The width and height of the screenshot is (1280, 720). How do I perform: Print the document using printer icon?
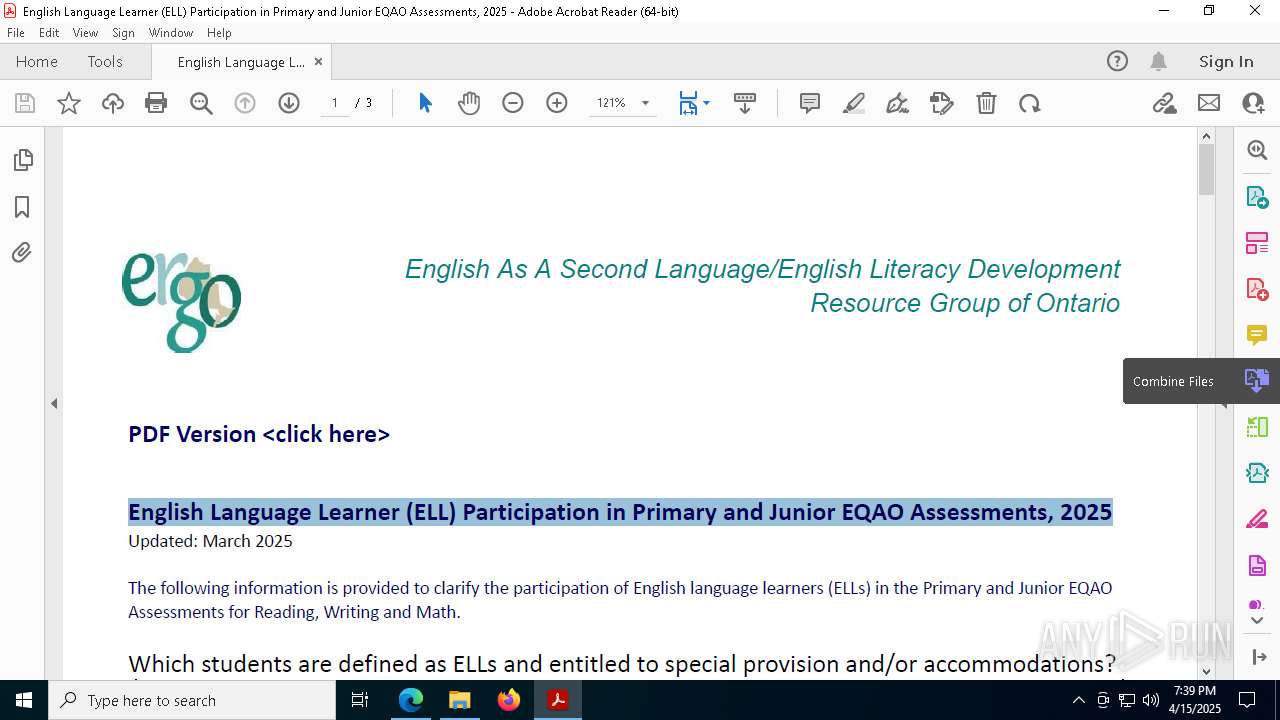[156, 103]
